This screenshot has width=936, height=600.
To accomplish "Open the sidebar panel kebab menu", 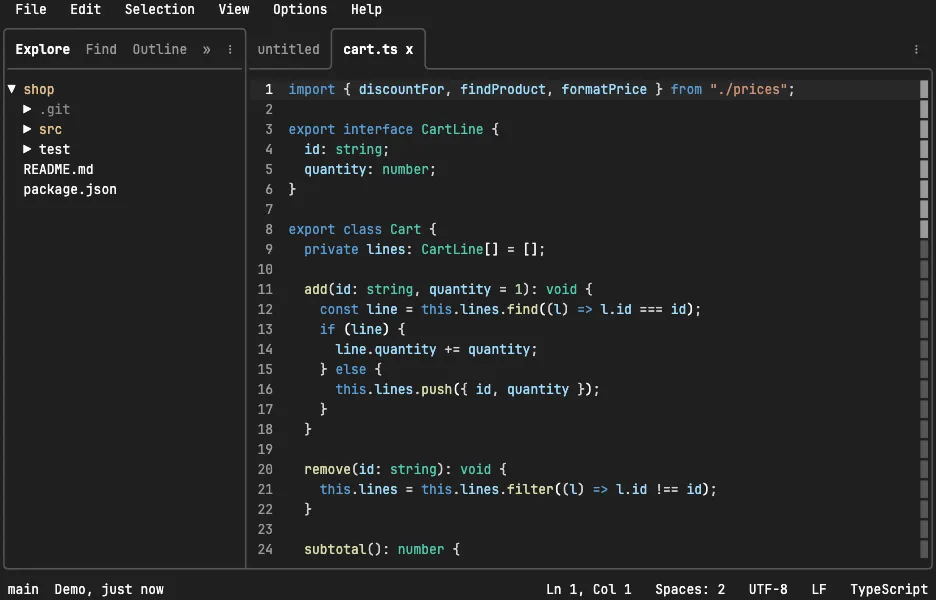I will click(230, 50).
